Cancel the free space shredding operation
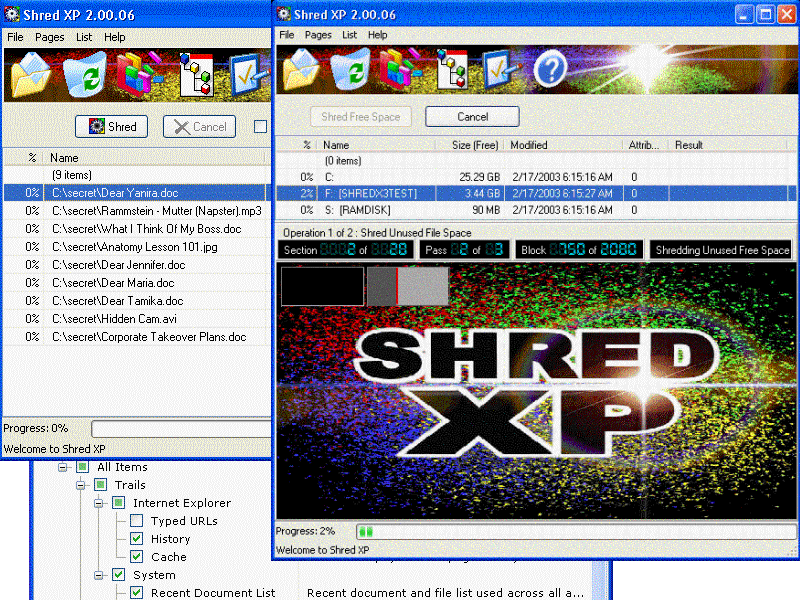Viewport: 800px width, 600px height. pos(472,117)
